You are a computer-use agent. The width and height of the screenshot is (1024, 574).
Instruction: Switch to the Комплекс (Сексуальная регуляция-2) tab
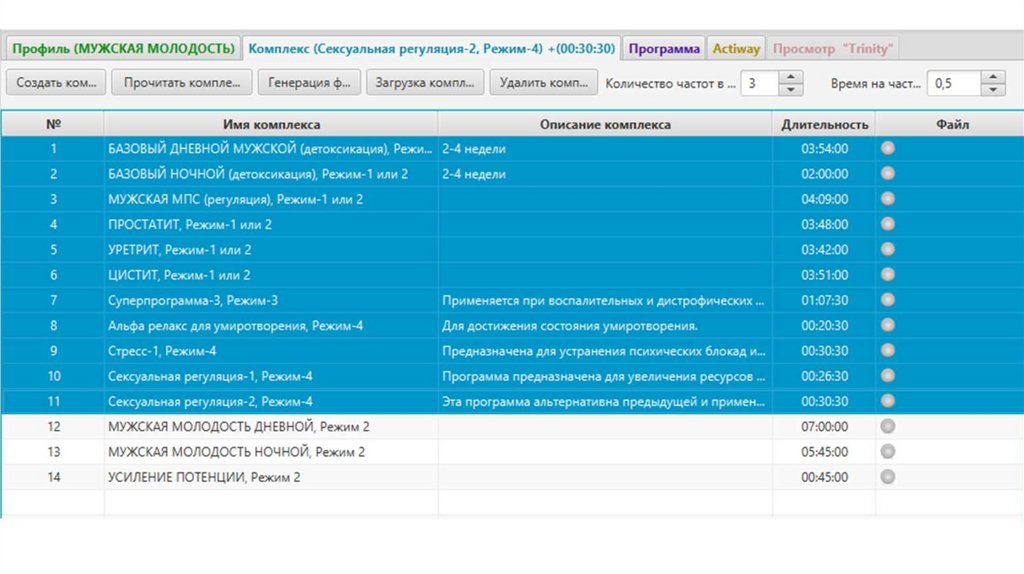tap(432, 48)
